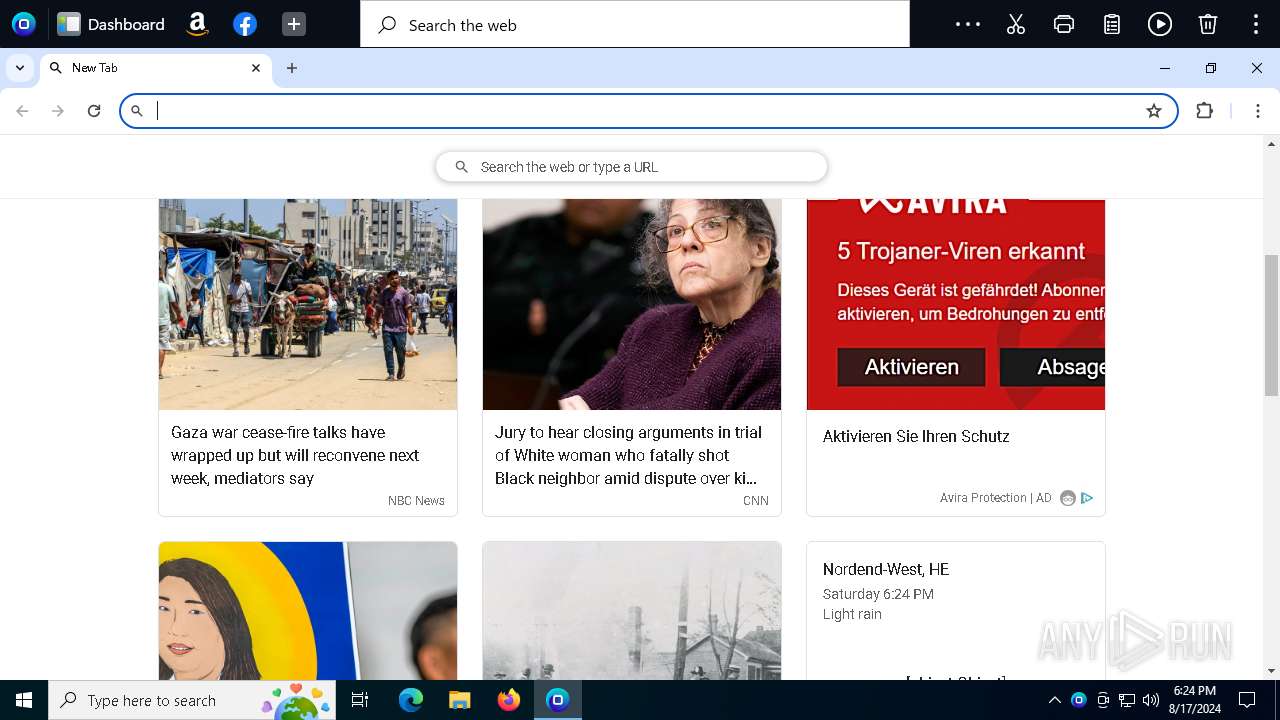Click the Avira 'Absage' button
The height and width of the screenshot is (720, 1280).
pyautogui.click(x=1052, y=367)
